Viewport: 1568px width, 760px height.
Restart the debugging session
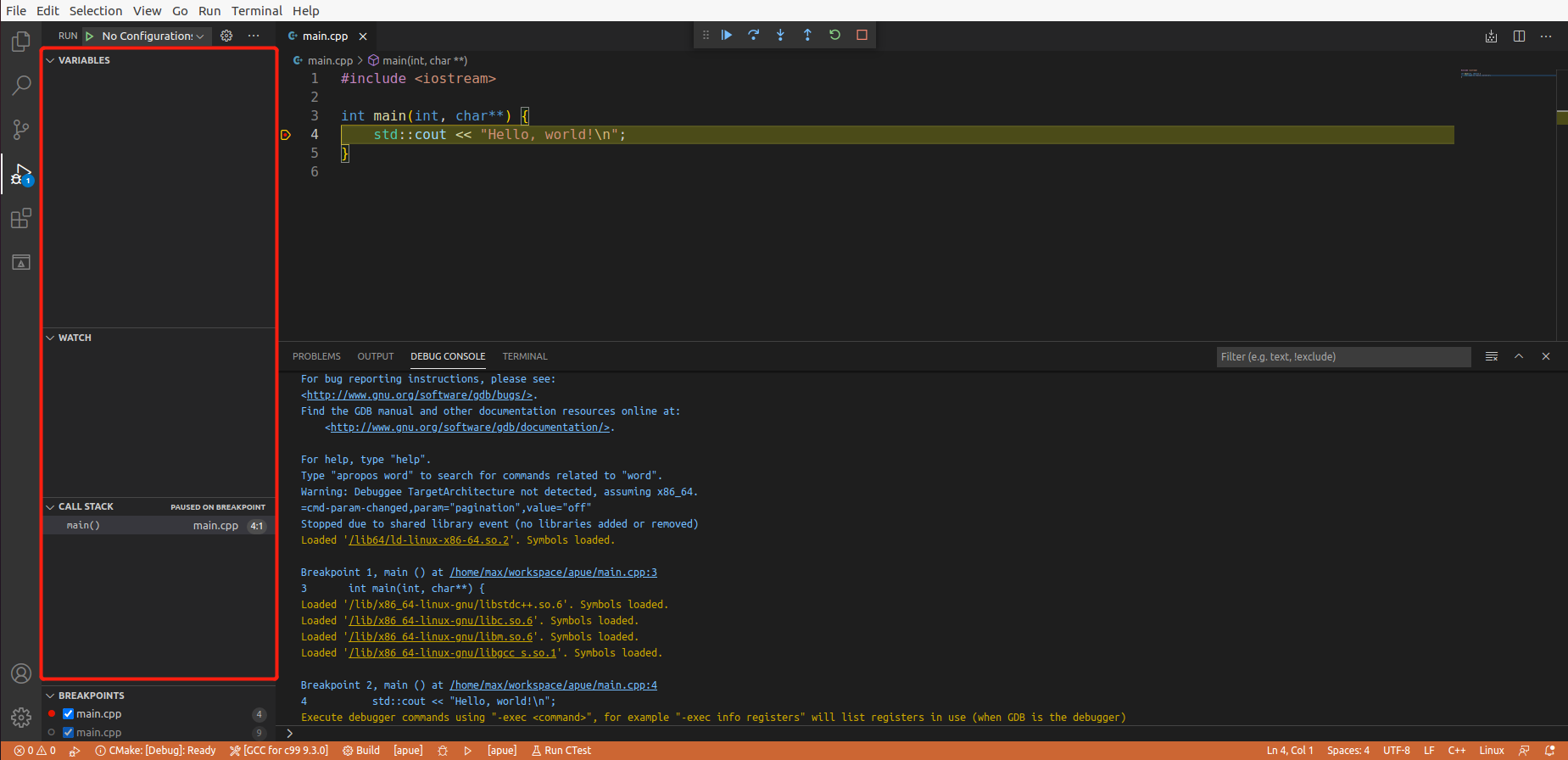click(x=834, y=35)
